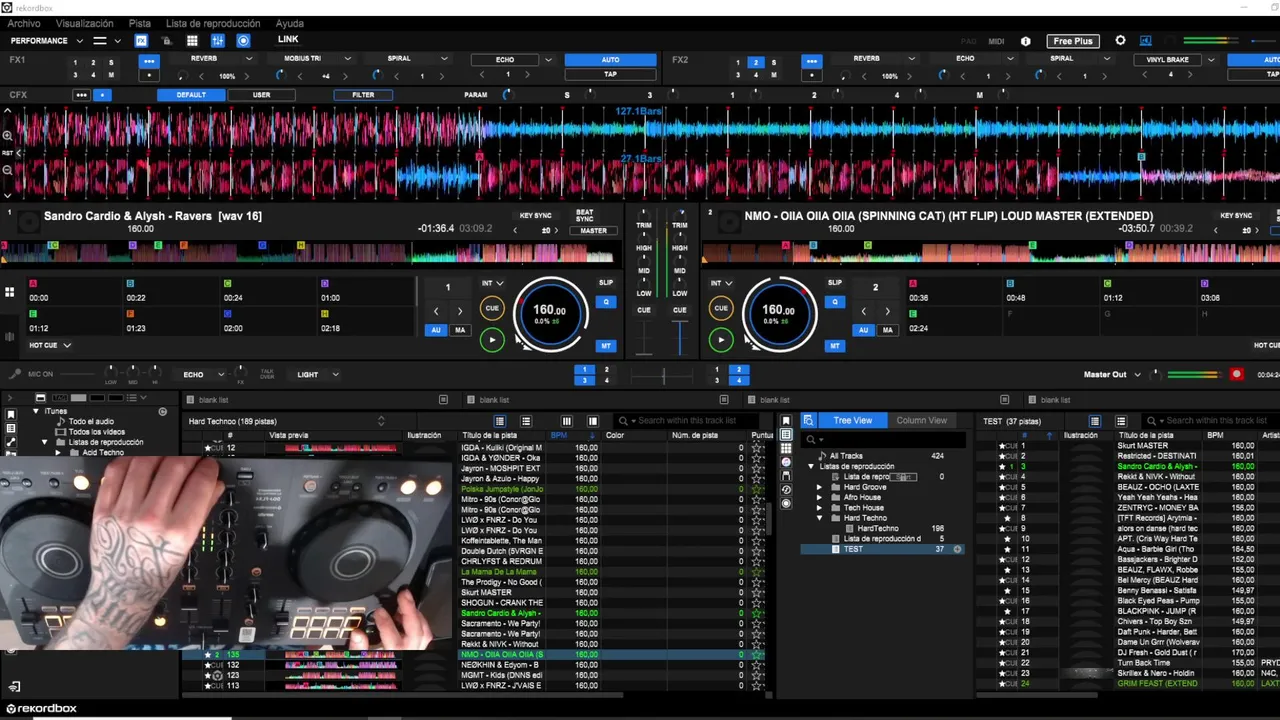Collapse the Hard Techno folder in tree
The width and height of the screenshot is (1280, 720).
(820, 518)
